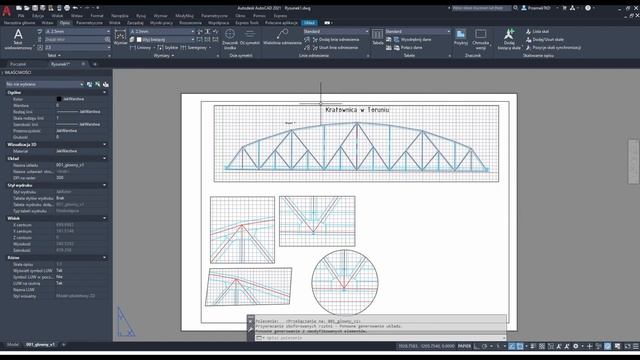Viewport: 640px width, 360px height.
Task: Click the Lista skal button
Action: [538, 31]
